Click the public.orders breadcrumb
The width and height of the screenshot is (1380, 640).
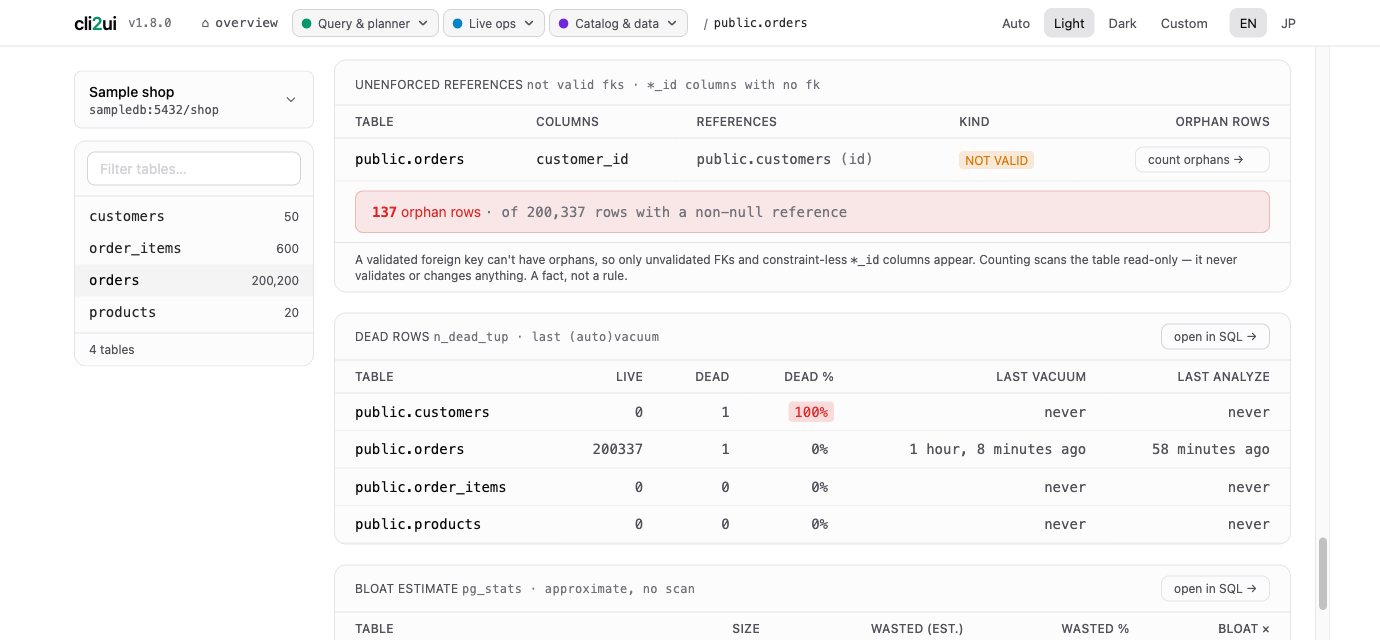pyautogui.click(x=760, y=23)
